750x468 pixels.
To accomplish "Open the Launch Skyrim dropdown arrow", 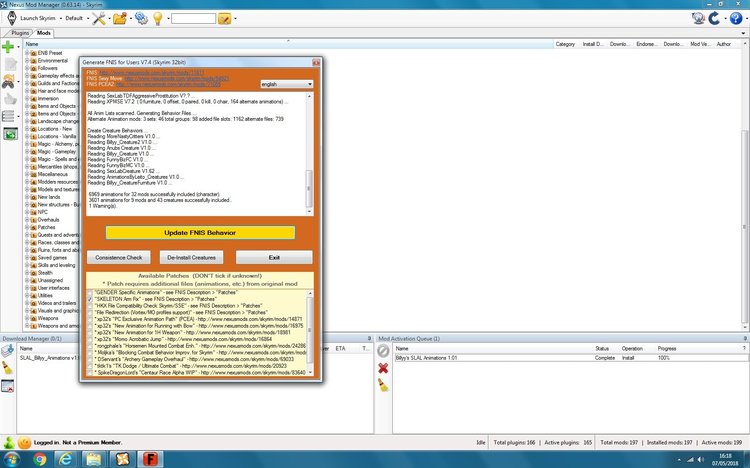I will tap(61, 19).
